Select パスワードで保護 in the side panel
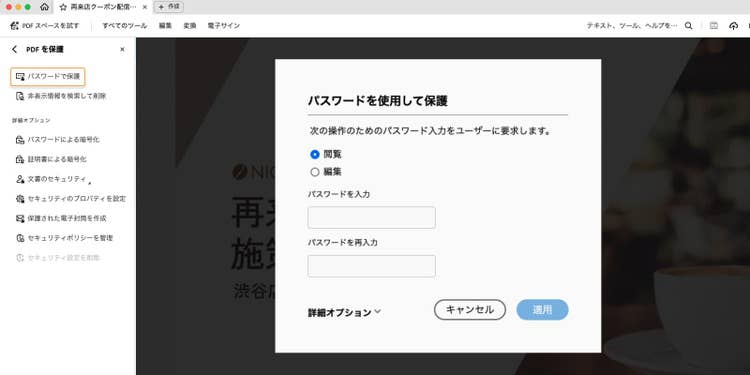750x375 pixels. tap(48, 77)
